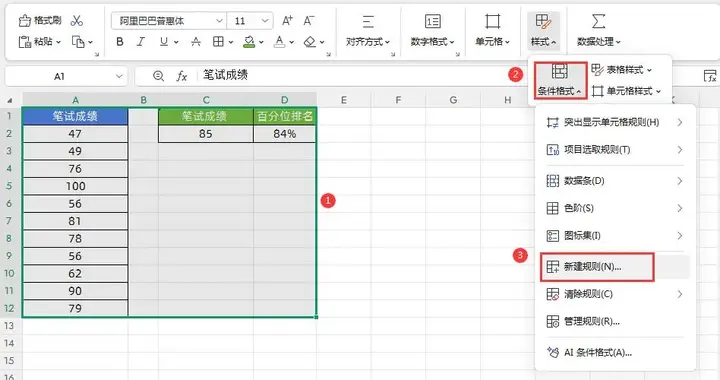Expand the Font color options arrow

pyautogui.click(x=291, y=42)
